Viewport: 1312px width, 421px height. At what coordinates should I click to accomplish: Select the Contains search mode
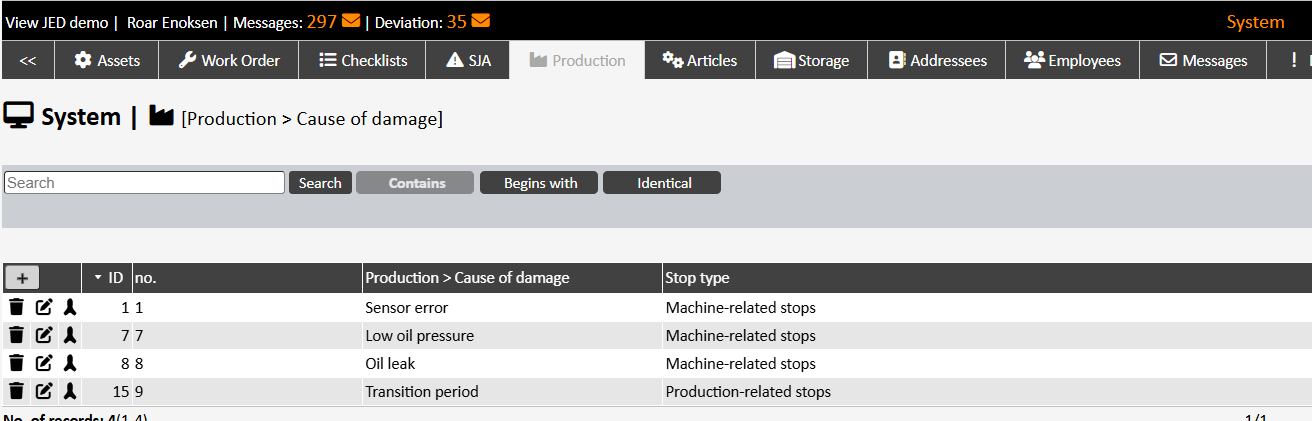(416, 183)
